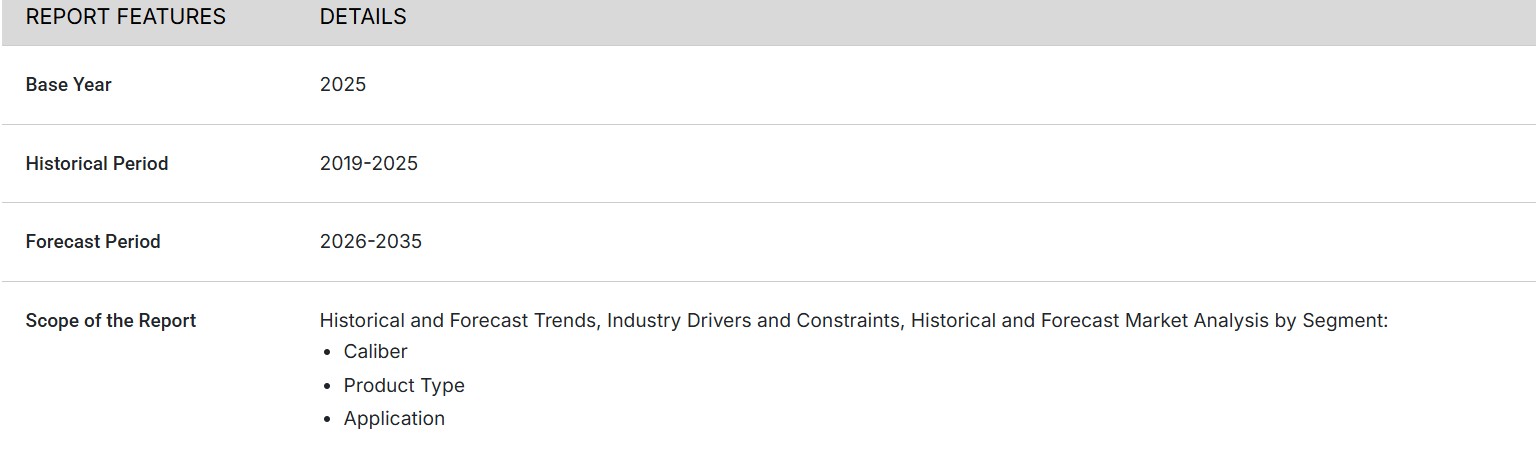Click the Base Year value 2025
This screenshot has height=460, width=1536.
pyautogui.click(x=343, y=85)
